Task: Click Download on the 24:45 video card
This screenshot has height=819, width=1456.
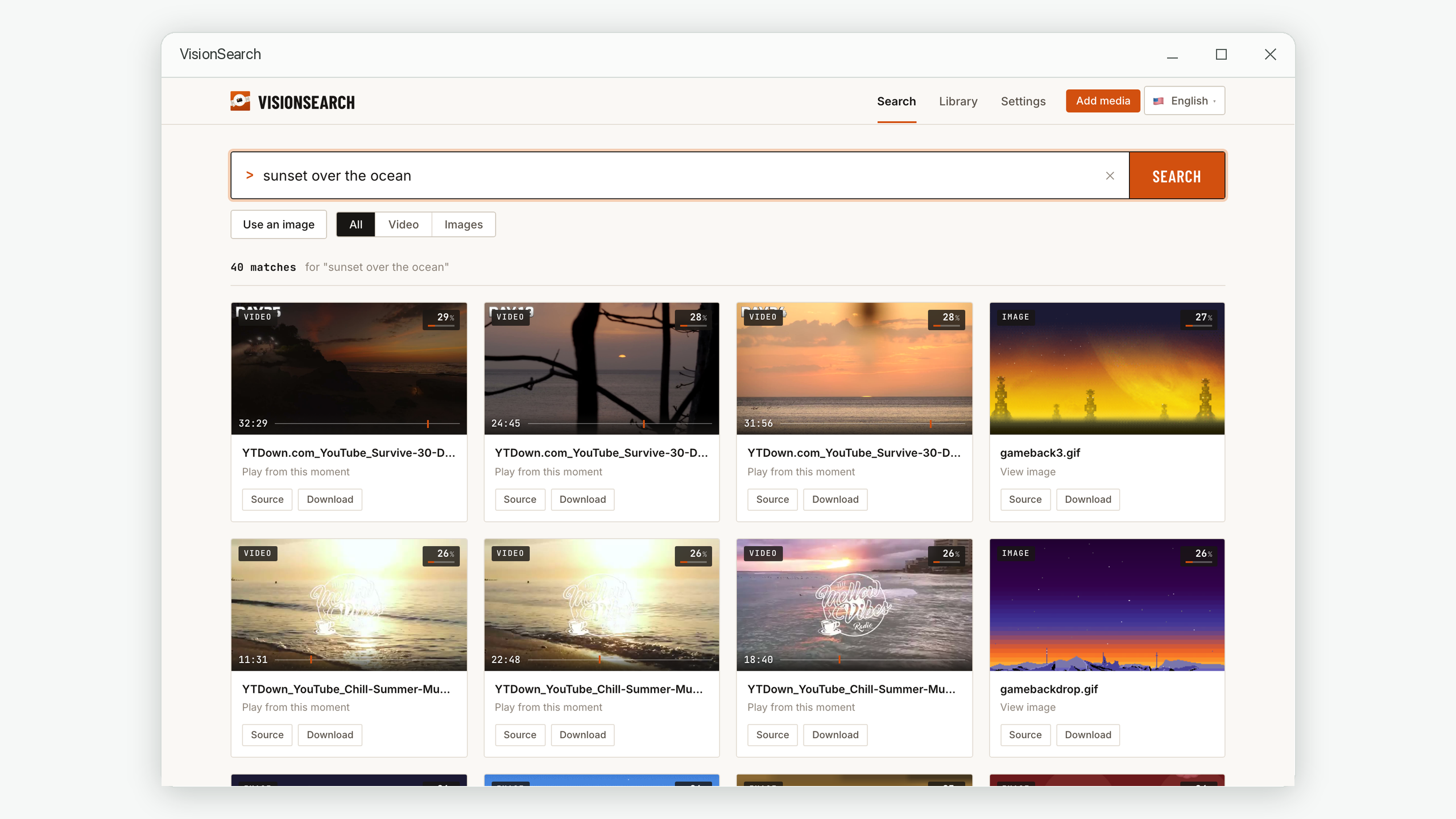Action: pos(582,499)
